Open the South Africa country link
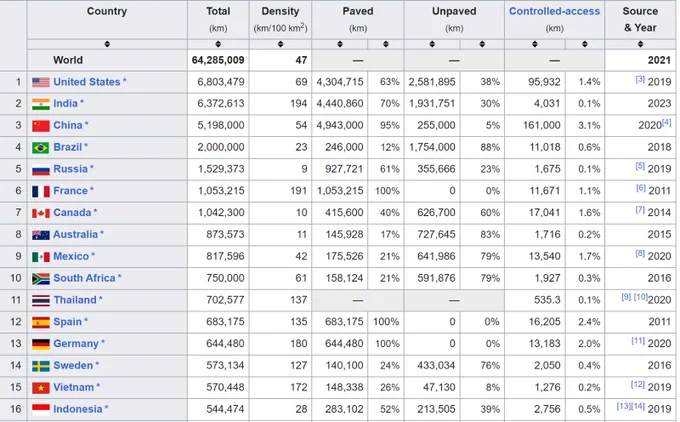Image resolution: width=680 pixels, height=422 pixels. tap(85, 278)
